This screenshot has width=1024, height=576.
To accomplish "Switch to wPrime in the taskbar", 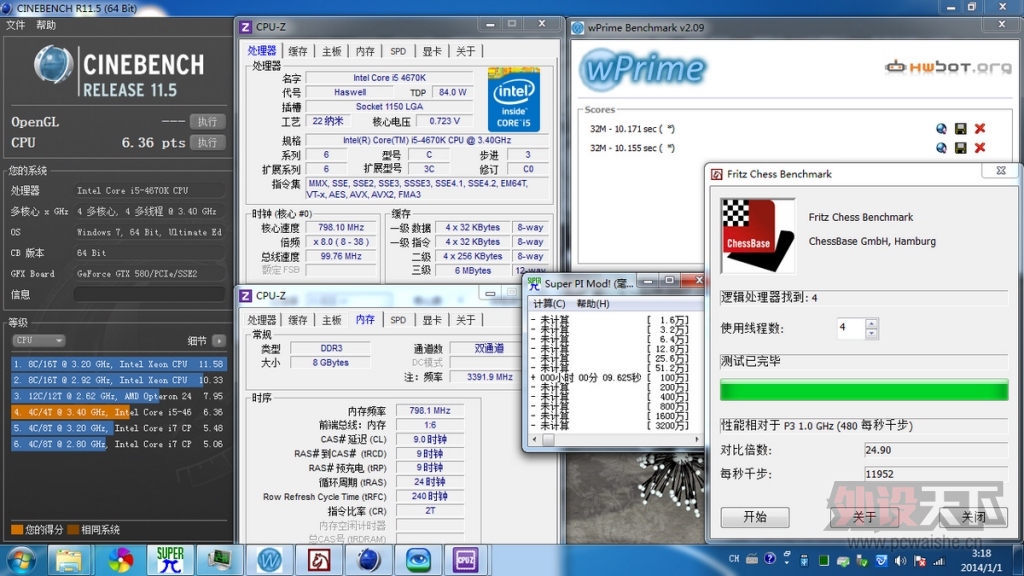I will click(269, 560).
